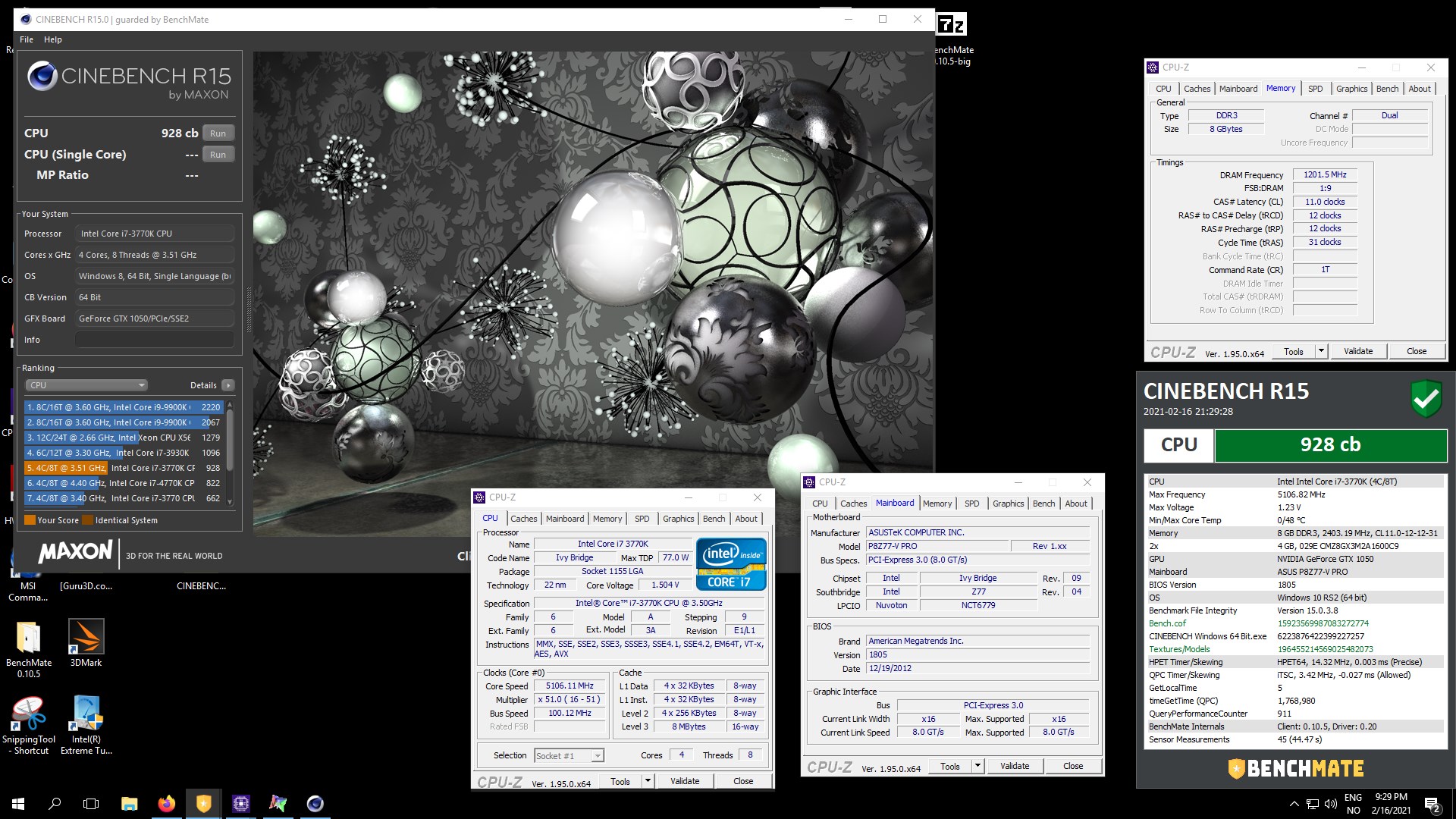Open File Explorer from taskbar

click(x=130, y=804)
